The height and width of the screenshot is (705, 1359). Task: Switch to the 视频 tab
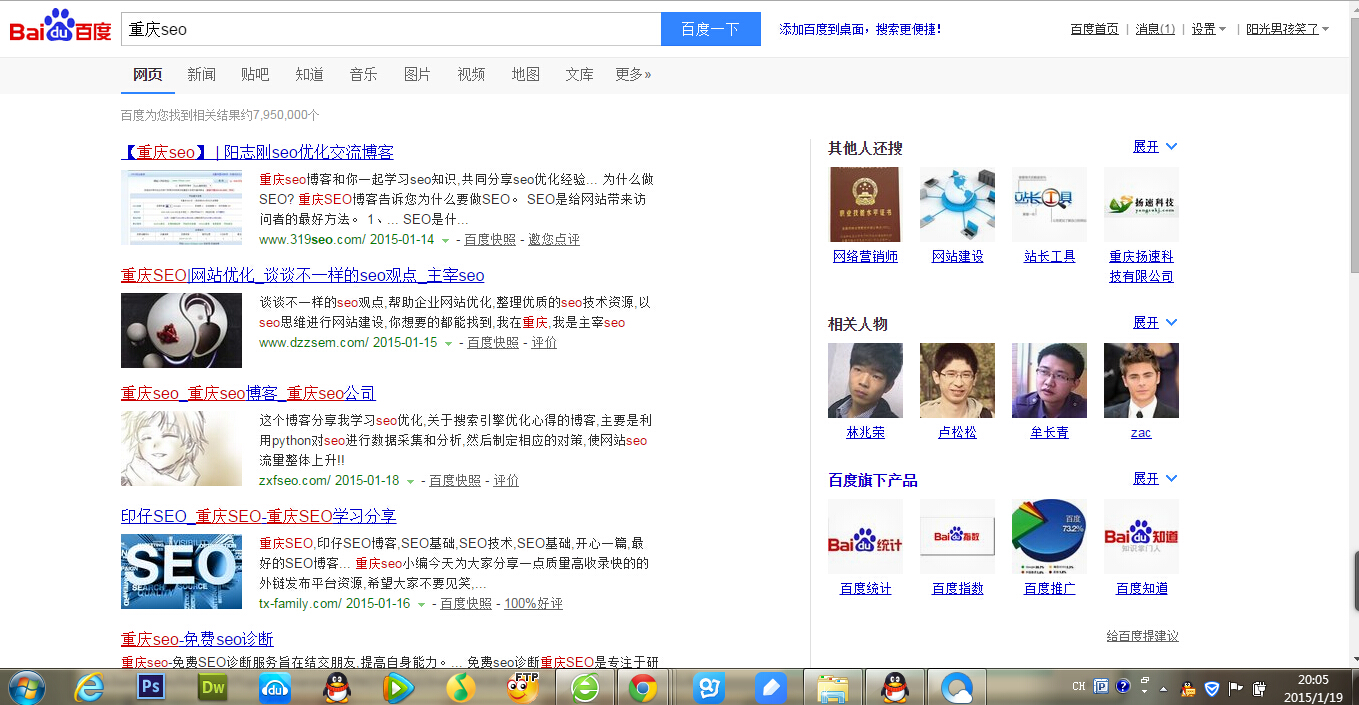471,74
